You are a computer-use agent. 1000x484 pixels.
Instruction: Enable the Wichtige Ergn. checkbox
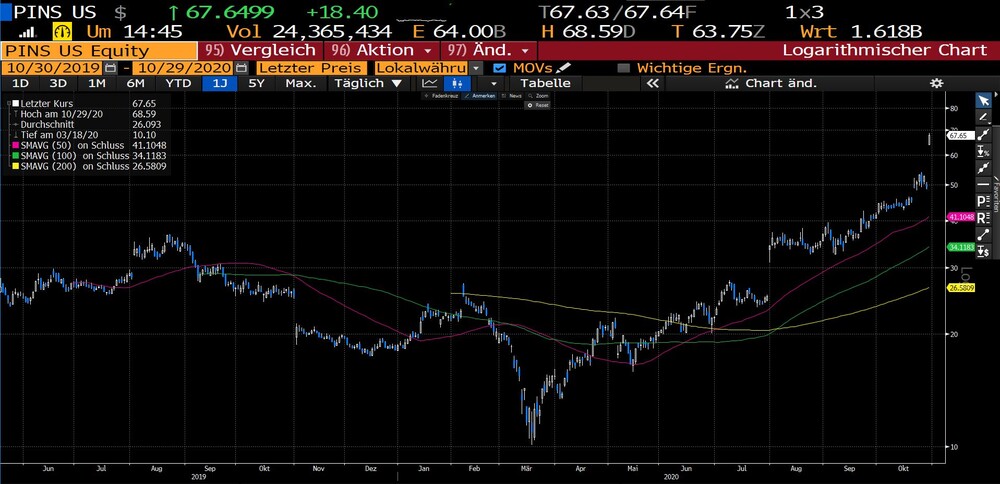point(624,68)
